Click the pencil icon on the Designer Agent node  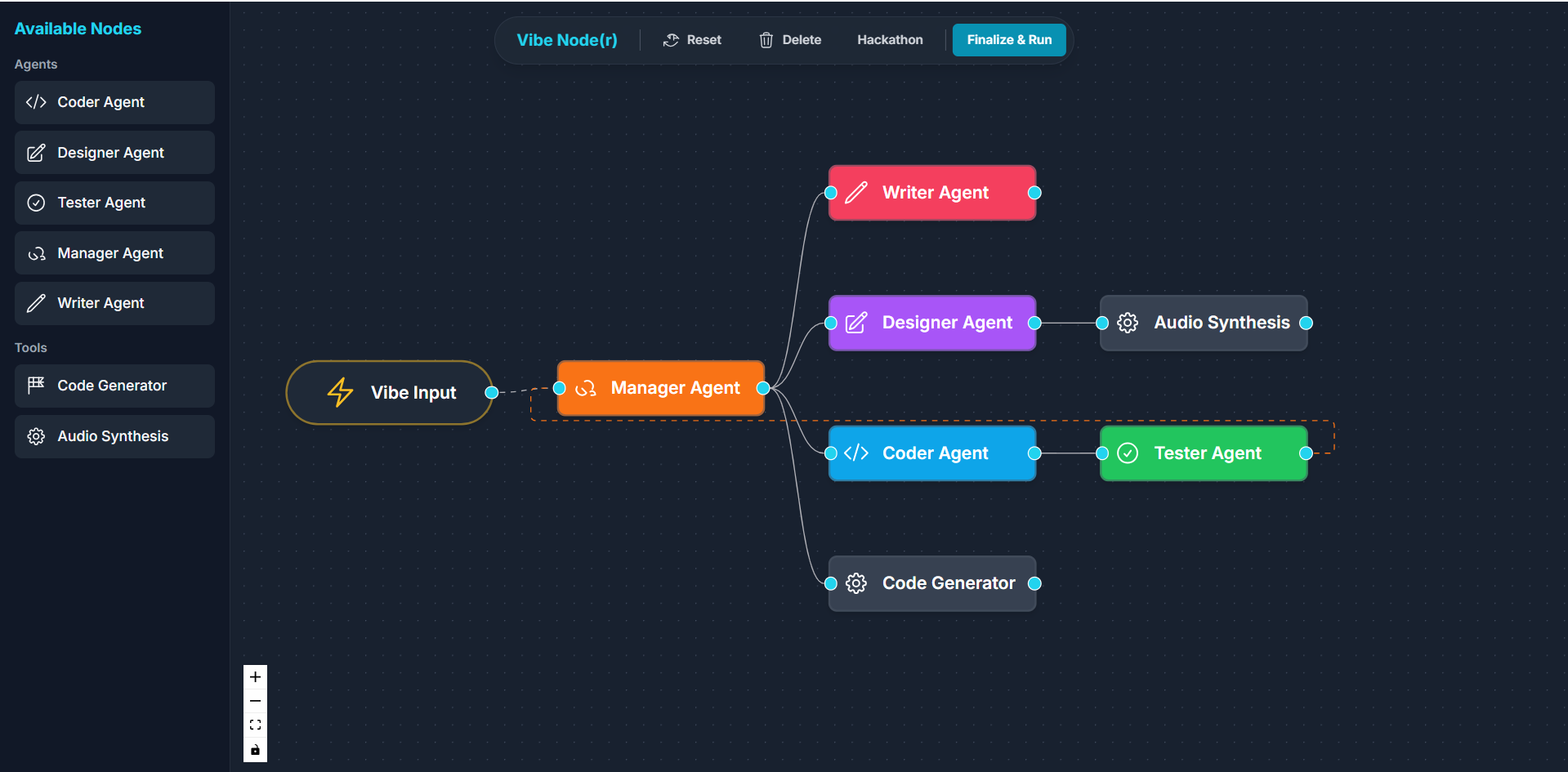[855, 323]
